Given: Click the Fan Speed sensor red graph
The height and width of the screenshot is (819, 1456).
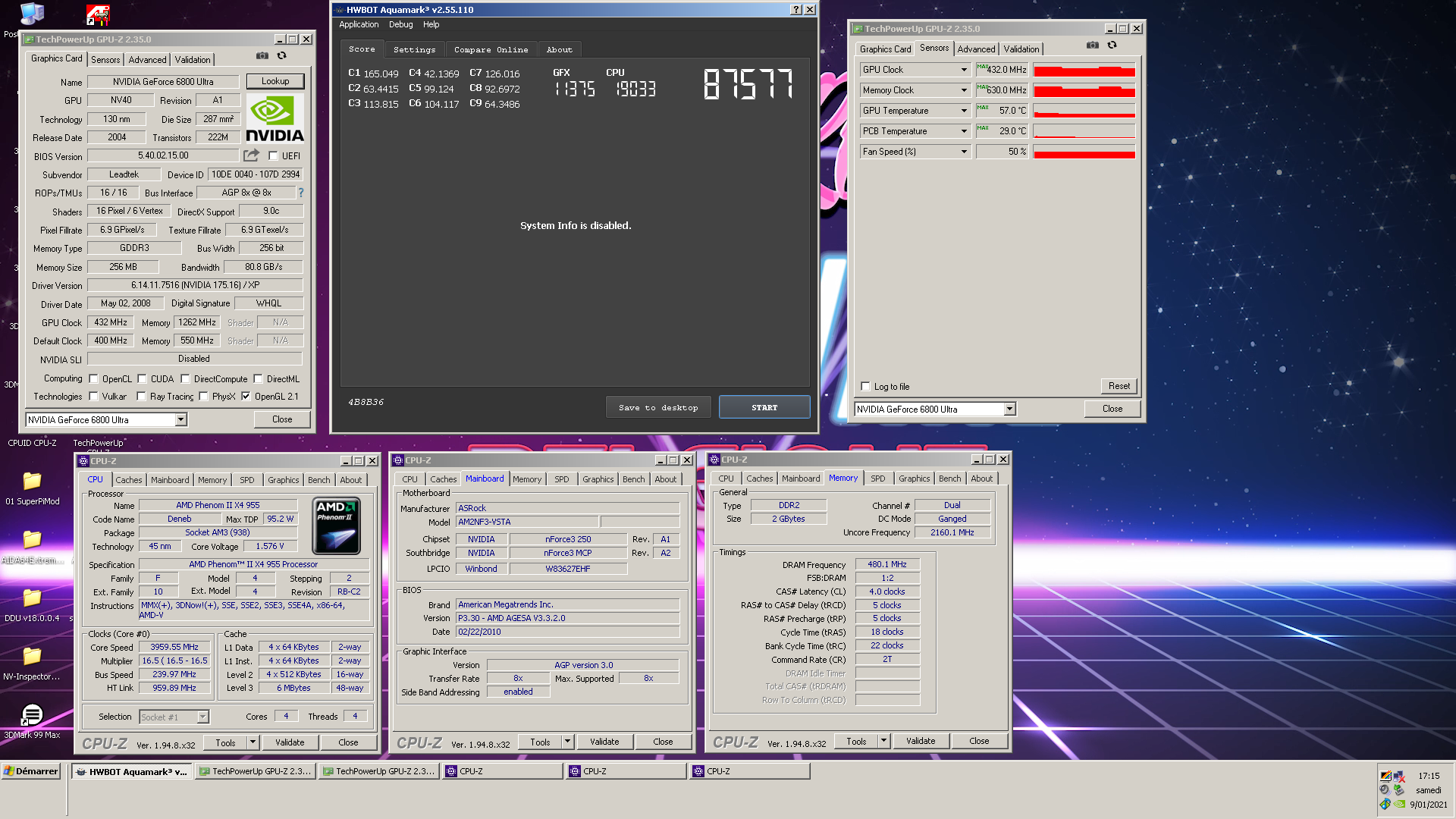Looking at the screenshot, I should pos(1084,152).
